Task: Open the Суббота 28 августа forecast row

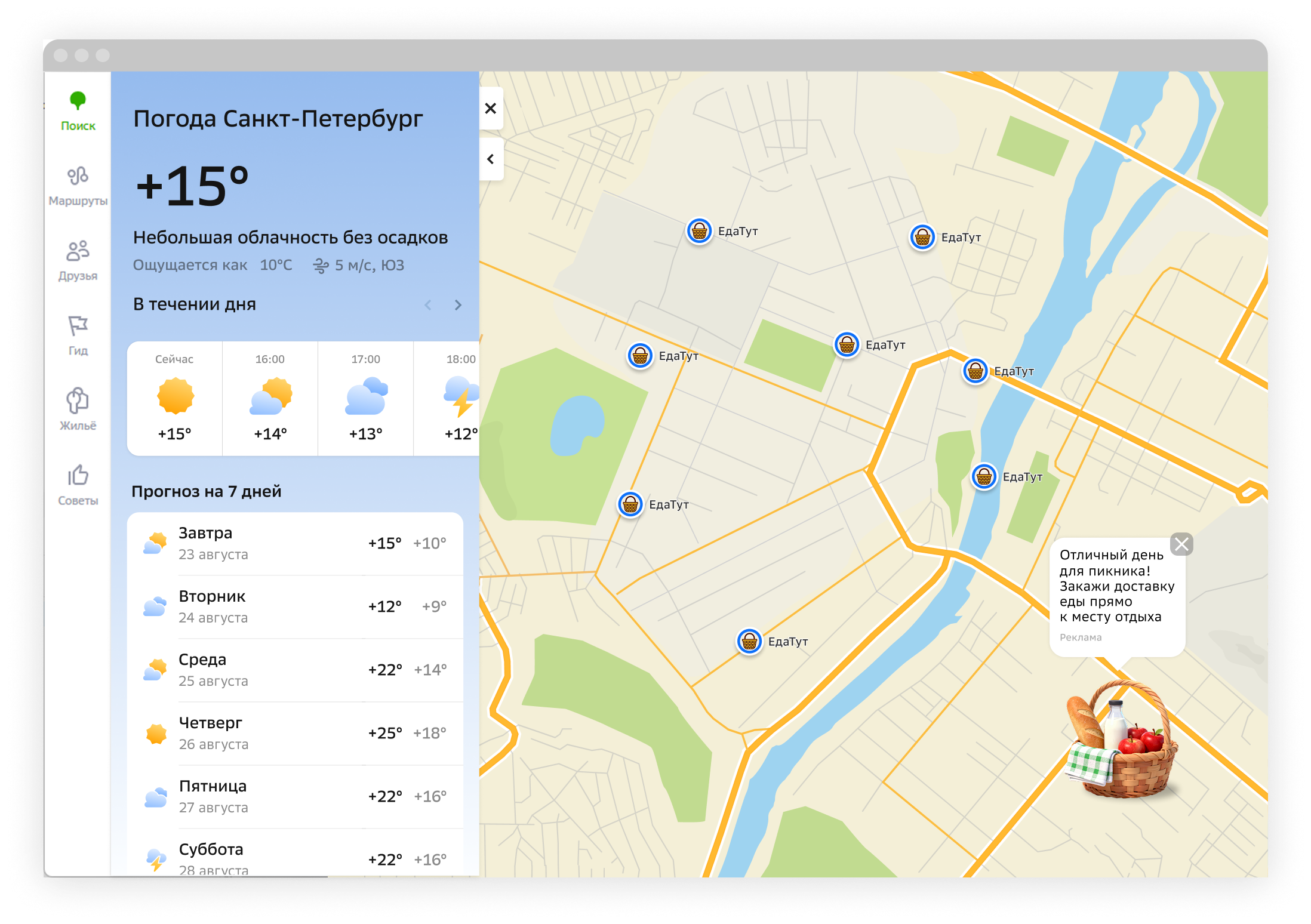Action: click(x=296, y=853)
